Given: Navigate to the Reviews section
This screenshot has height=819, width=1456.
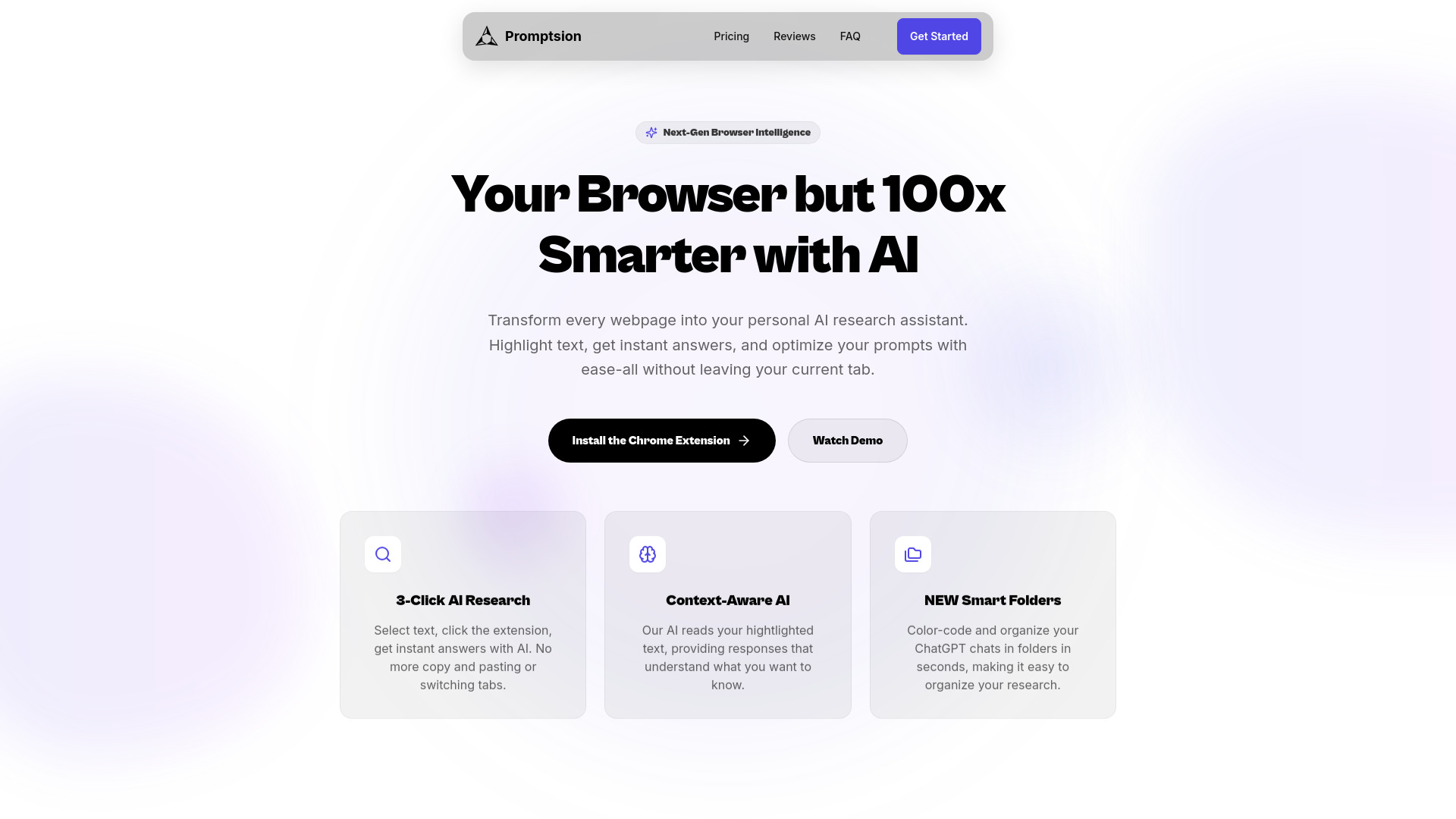Looking at the screenshot, I should coord(794,36).
